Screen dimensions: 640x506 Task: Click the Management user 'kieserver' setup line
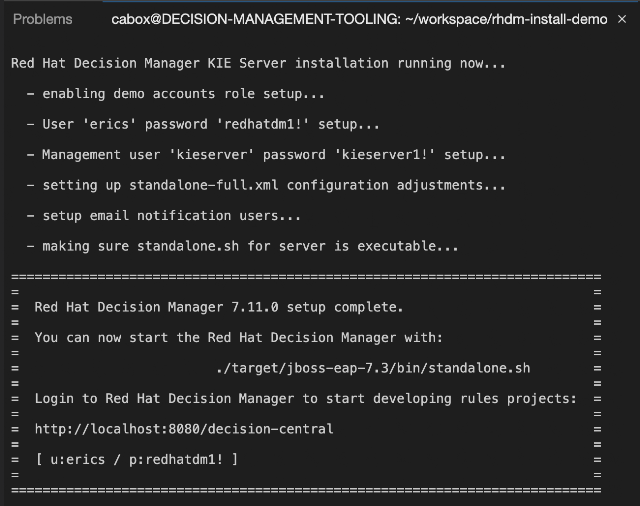(266, 155)
